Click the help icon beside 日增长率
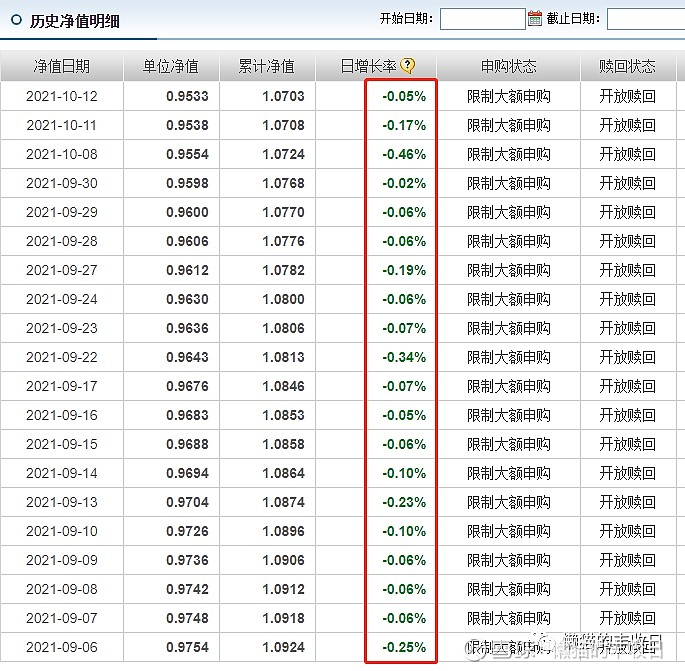Screen dimensions: 685x671 click(x=408, y=66)
